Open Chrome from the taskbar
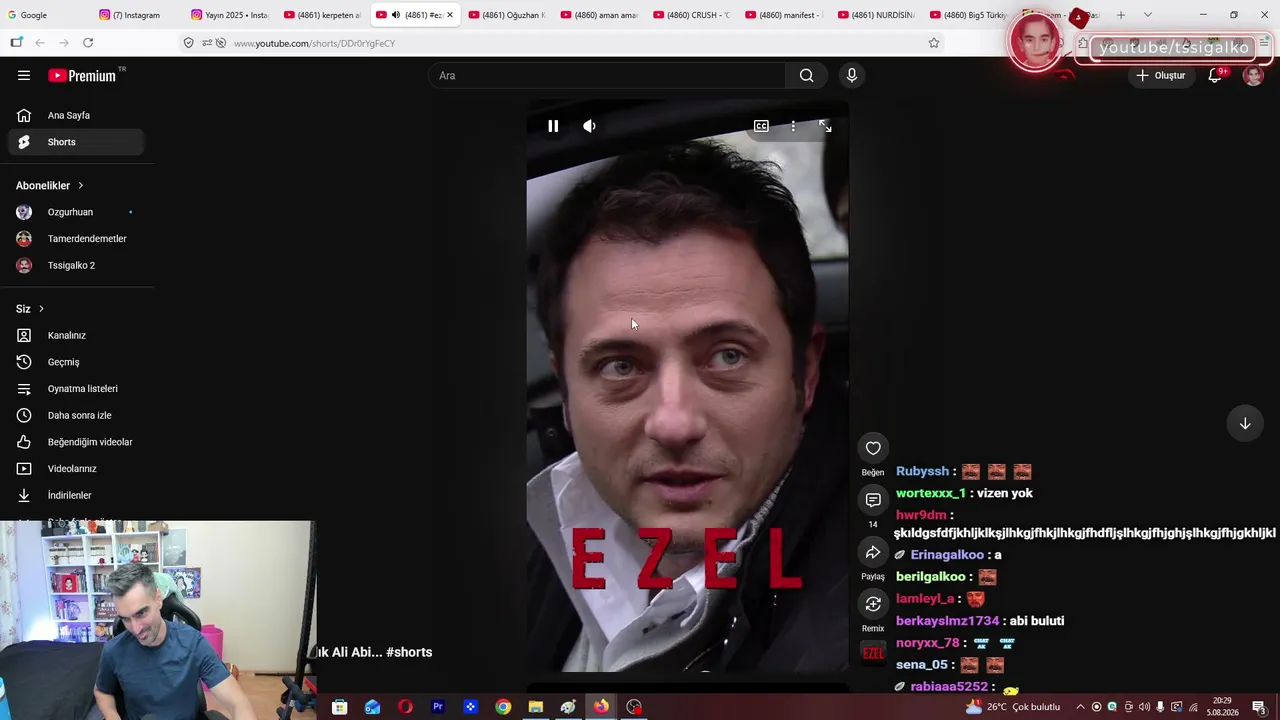This screenshot has width=1280, height=720. click(503, 707)
